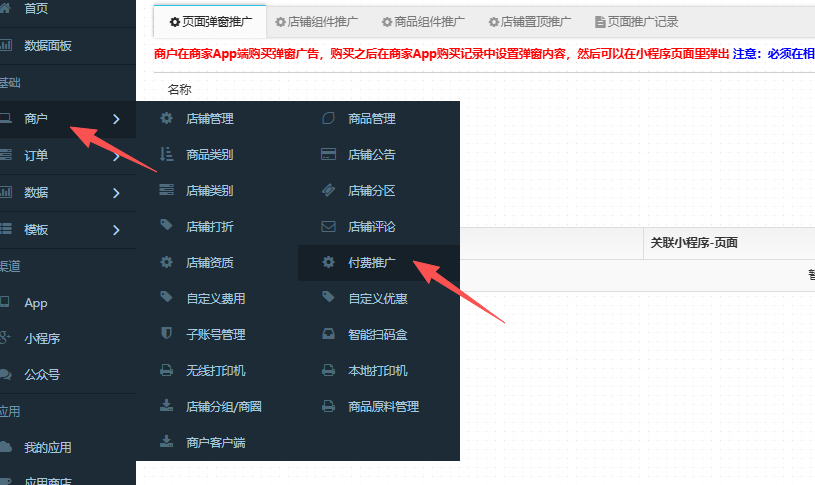Expand the 数据 sidebar chevron

[116, 193]
